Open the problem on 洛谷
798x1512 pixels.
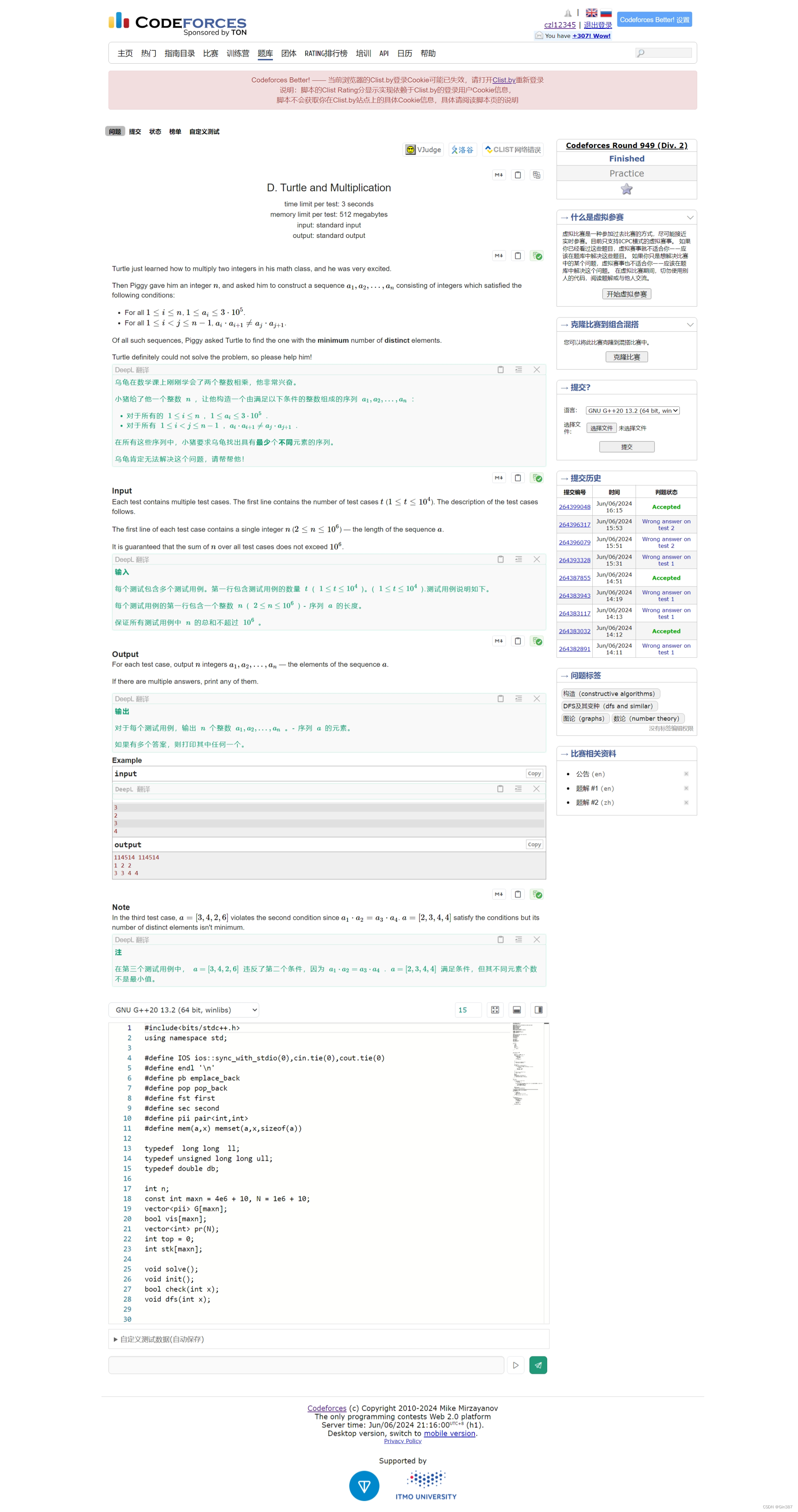tap(462, 150)
